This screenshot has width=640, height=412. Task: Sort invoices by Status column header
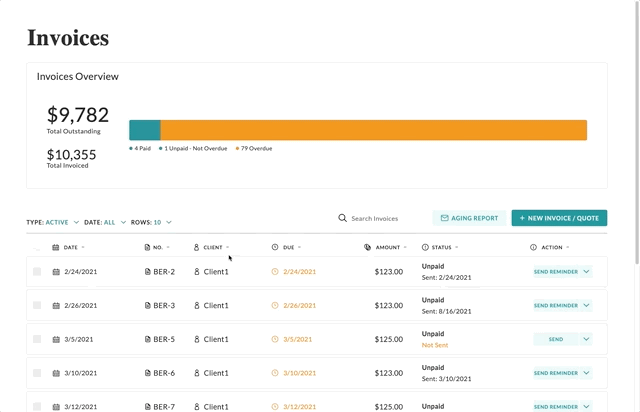tap(440, 247)
